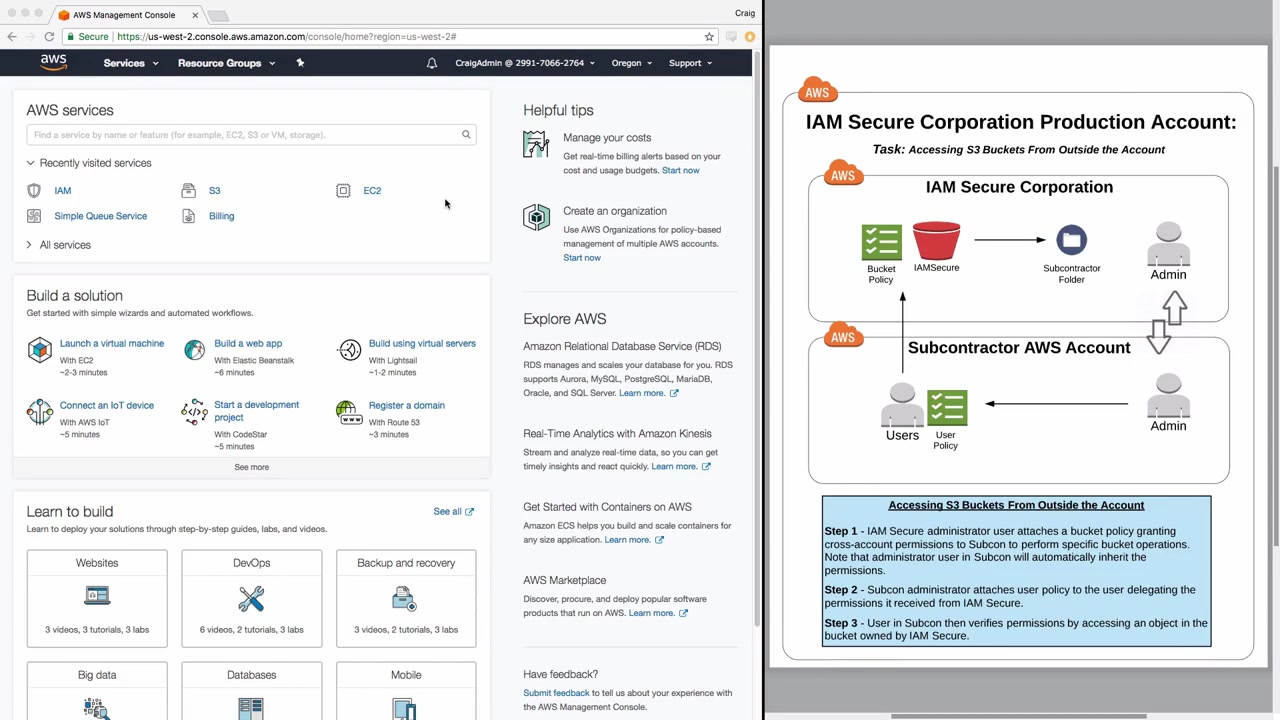Viewport: 1280px width, 720px height.
Task: Bookmark the page with the star icon
Action: point(709,37)
